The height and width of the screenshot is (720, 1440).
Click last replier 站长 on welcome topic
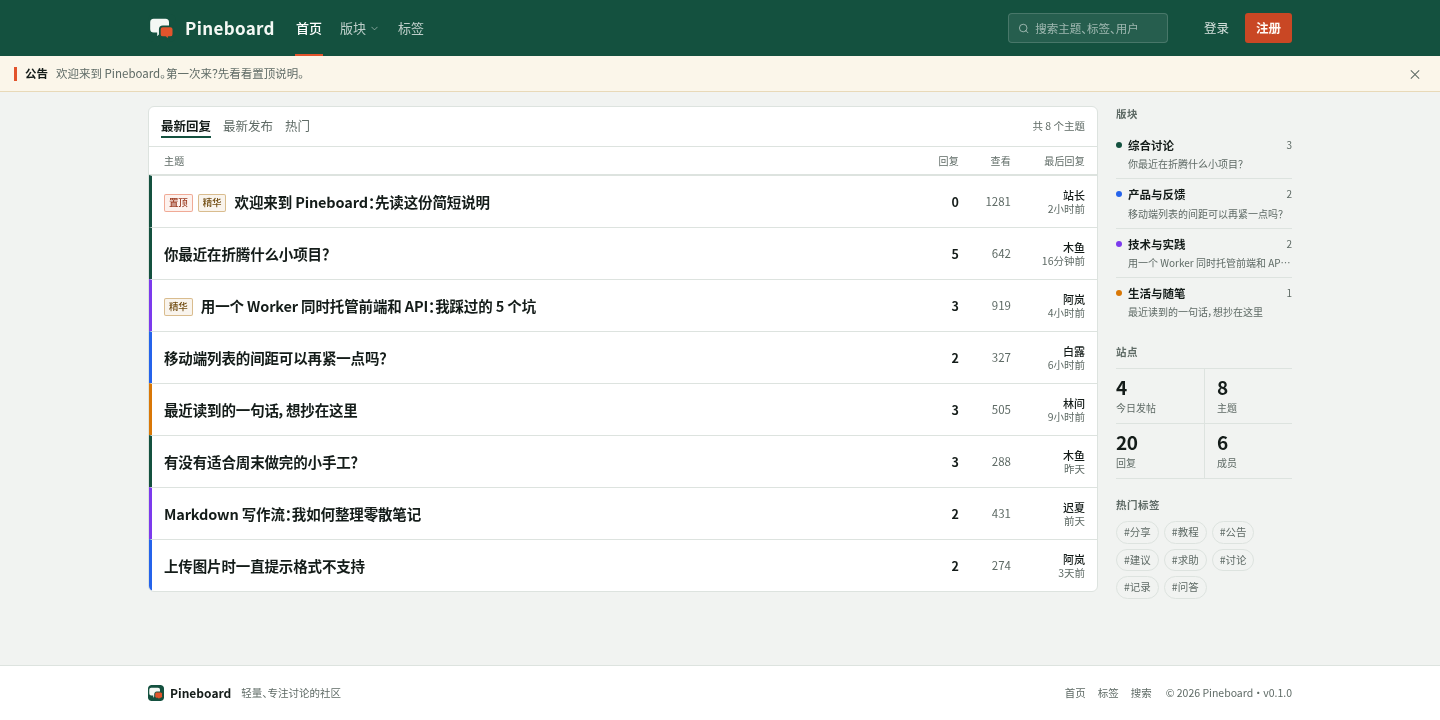(1074, 195)
